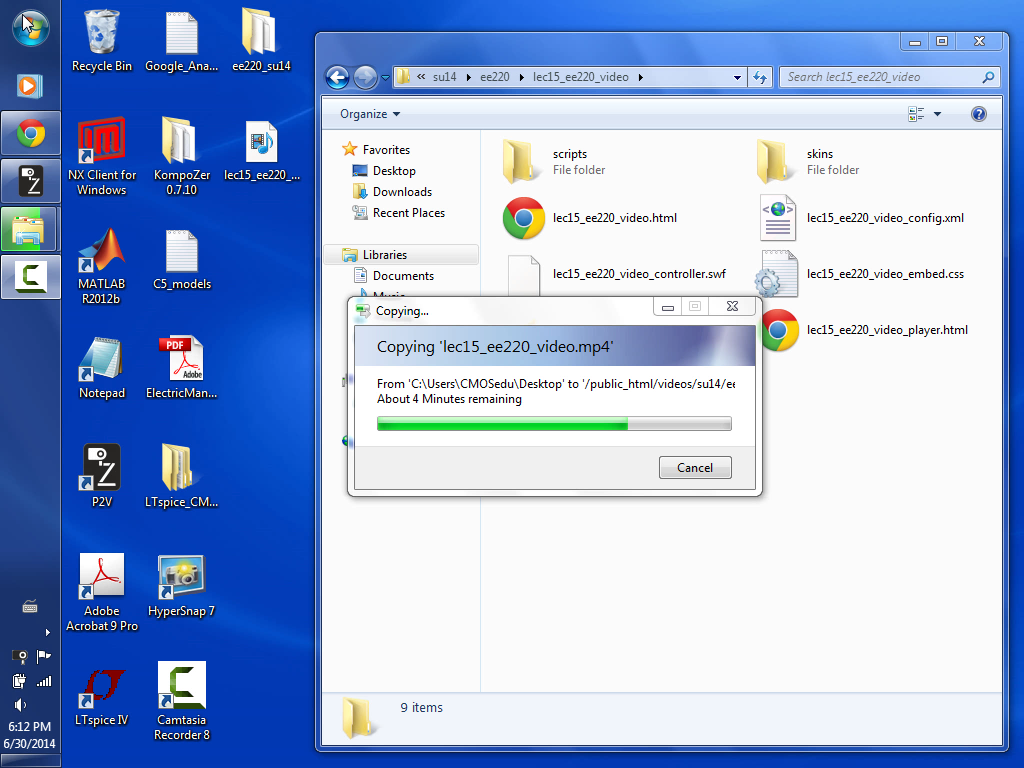
Task: Open Windows Media Player taskbar icon
Action: [30, 86]
